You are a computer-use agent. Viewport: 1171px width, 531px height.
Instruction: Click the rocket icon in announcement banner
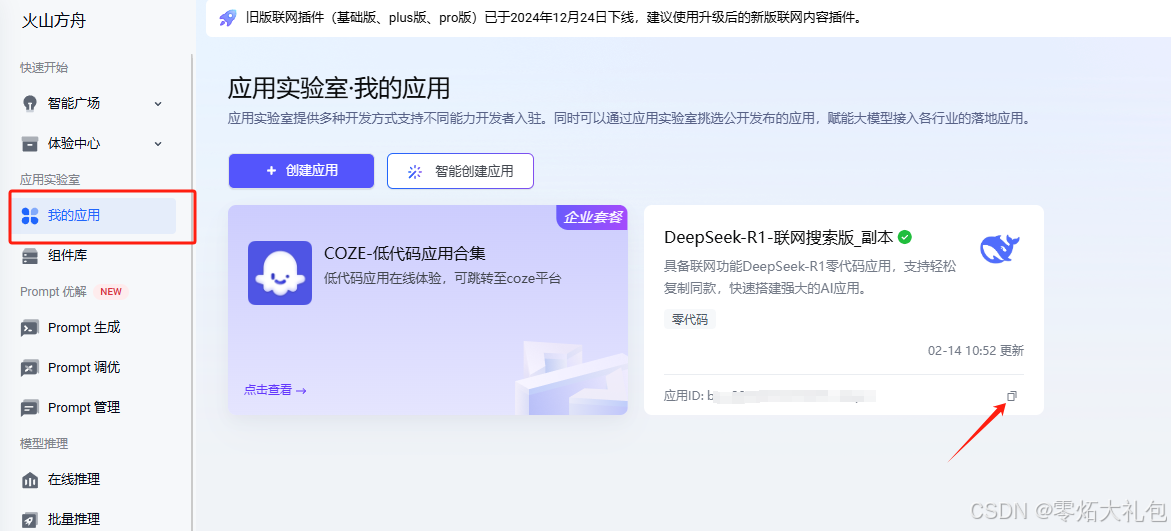[x=228, y=18]
